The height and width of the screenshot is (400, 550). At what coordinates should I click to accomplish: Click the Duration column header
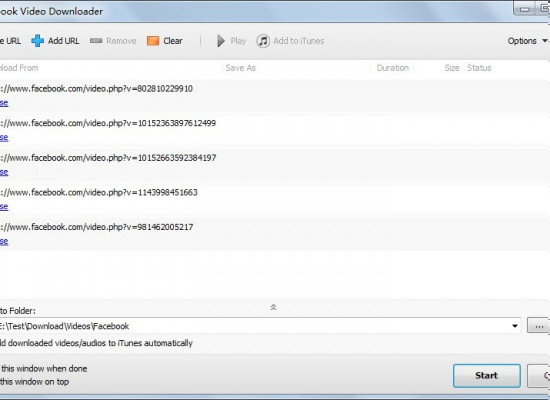[393, 68]
